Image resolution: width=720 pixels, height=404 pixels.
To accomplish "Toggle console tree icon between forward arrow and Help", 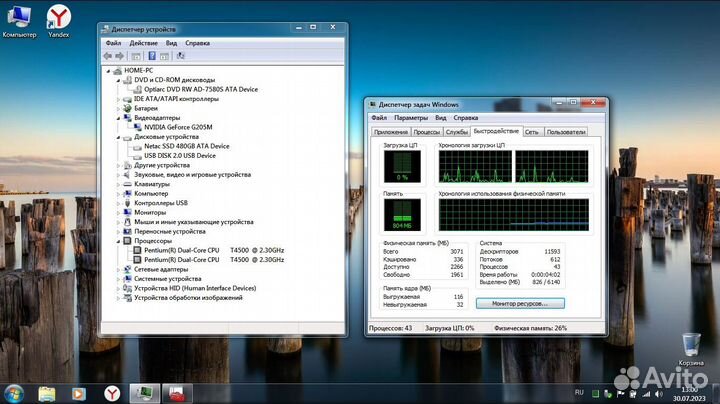I will pos(136,56).
